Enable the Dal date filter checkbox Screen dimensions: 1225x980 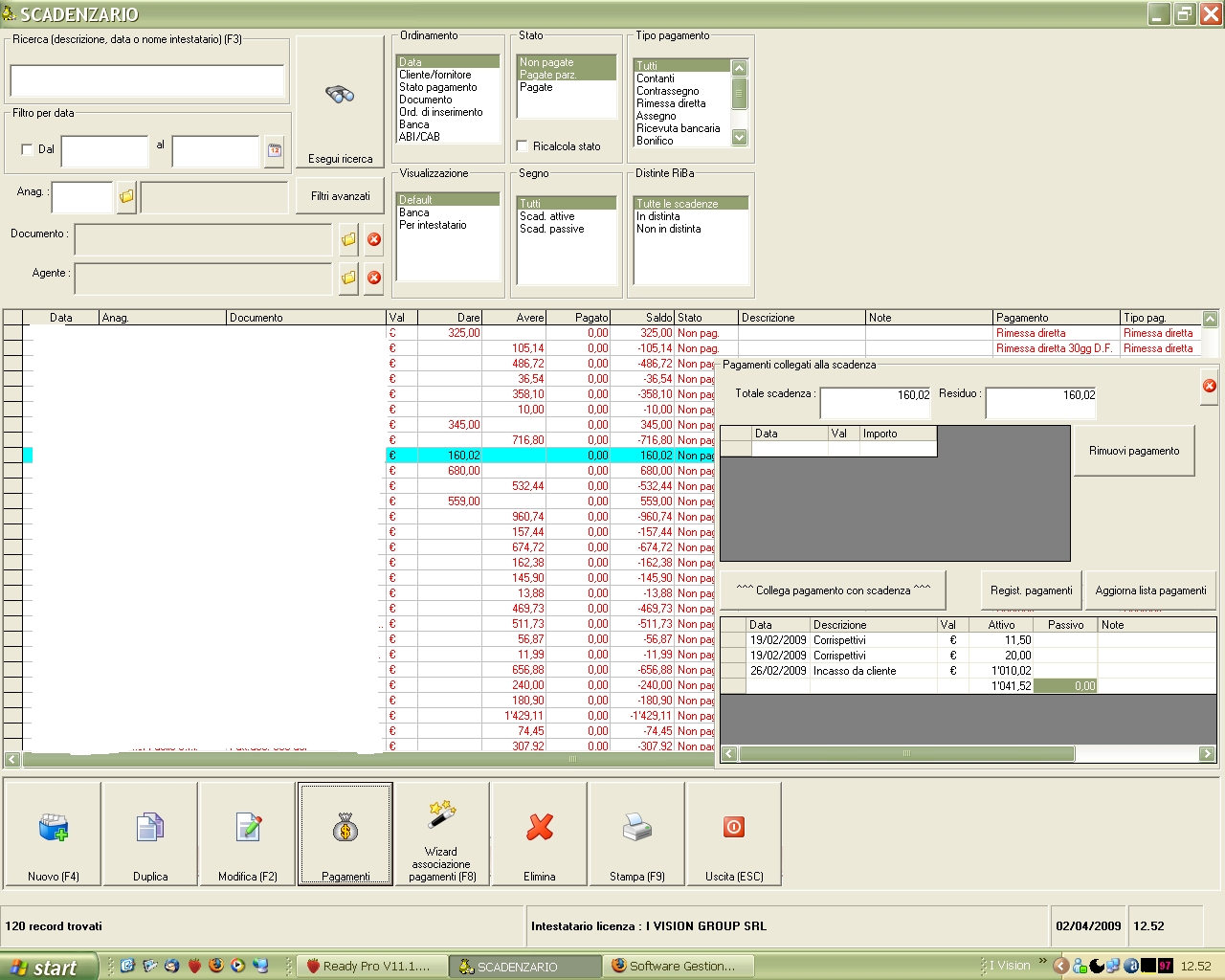pos(27,149)
